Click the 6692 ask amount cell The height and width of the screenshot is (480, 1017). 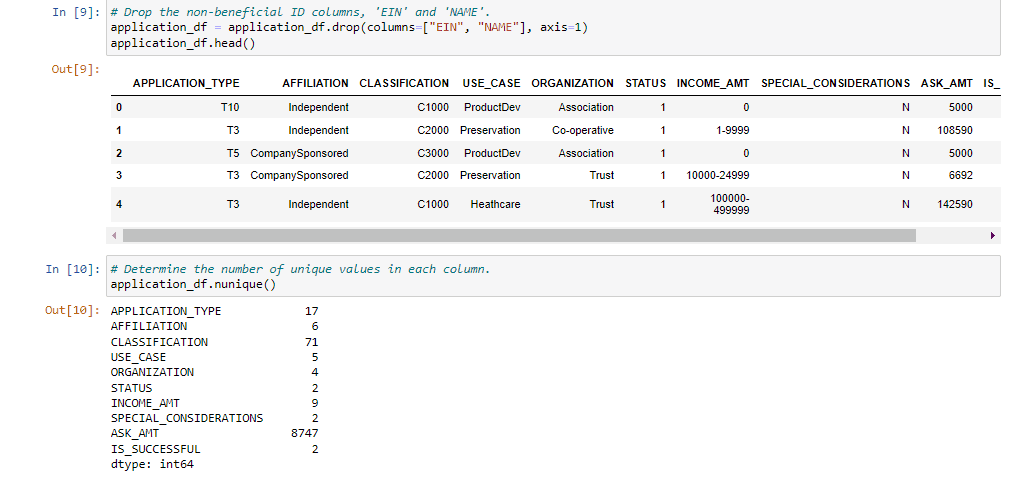961,175
